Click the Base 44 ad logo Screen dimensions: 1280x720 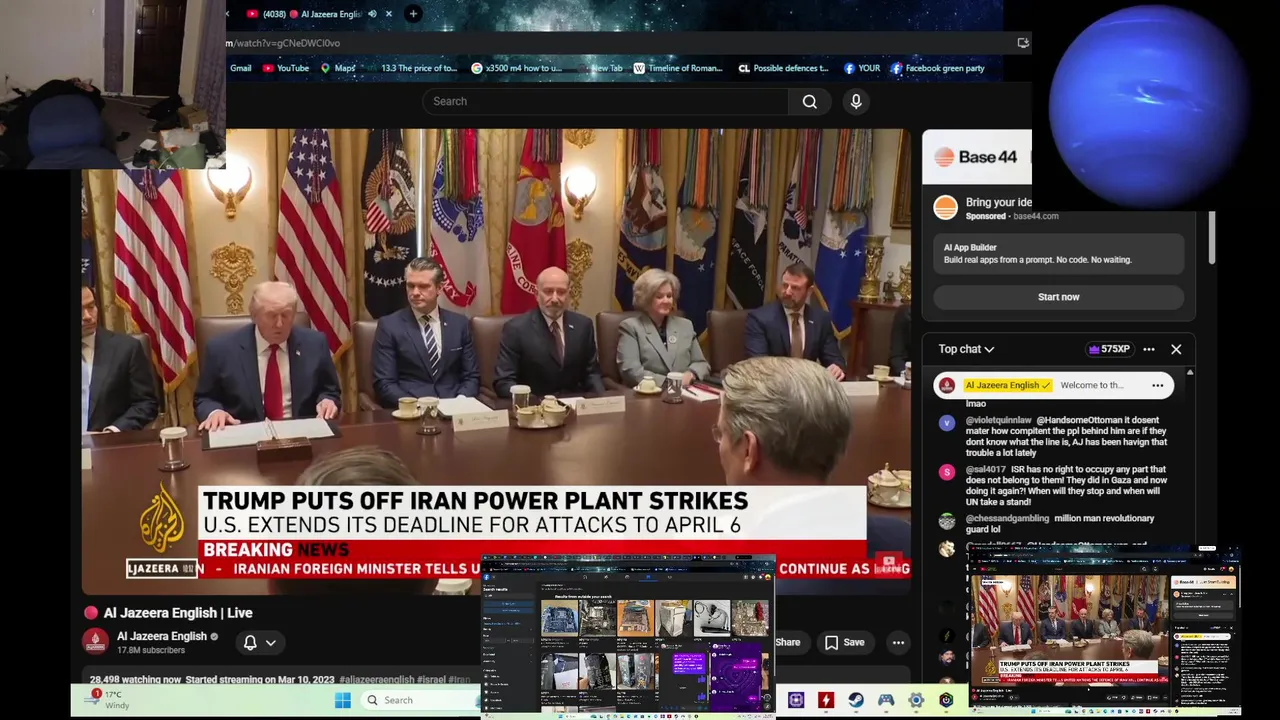[x=976, y=157]
